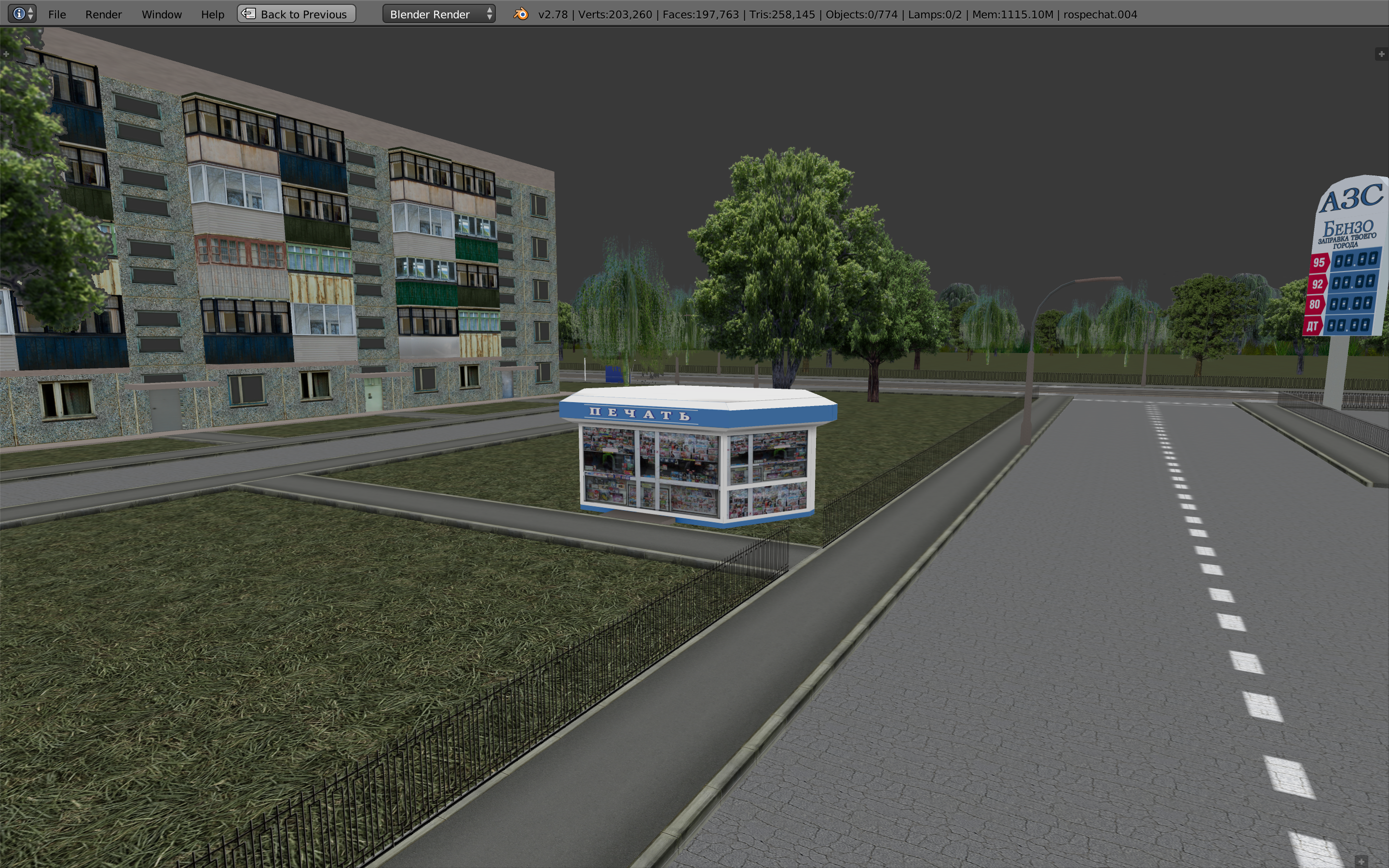
Task: Open the Window menu
Action: tap(161, 14)
